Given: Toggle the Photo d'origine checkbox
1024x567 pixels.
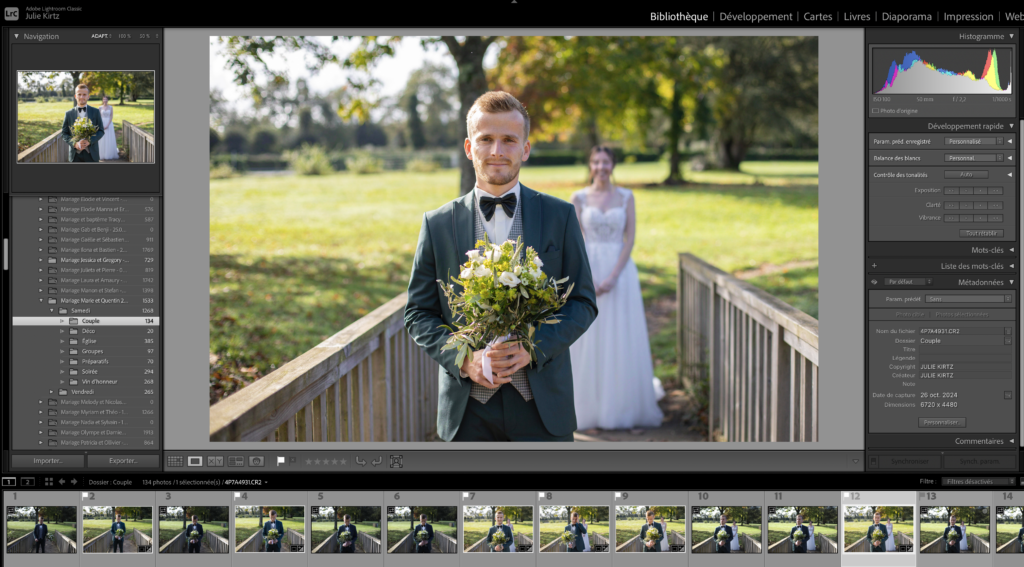Looking at the screenshot, I should (875, 111).
